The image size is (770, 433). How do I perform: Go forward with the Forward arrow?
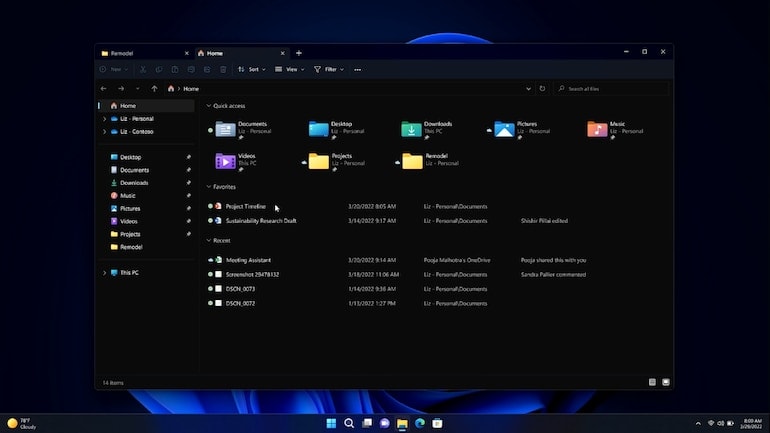(x=121, y=89)
